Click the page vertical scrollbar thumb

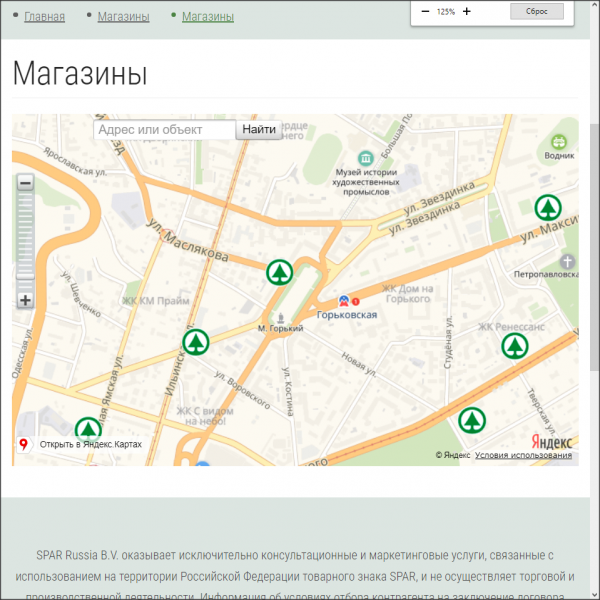tap(595, 247)
